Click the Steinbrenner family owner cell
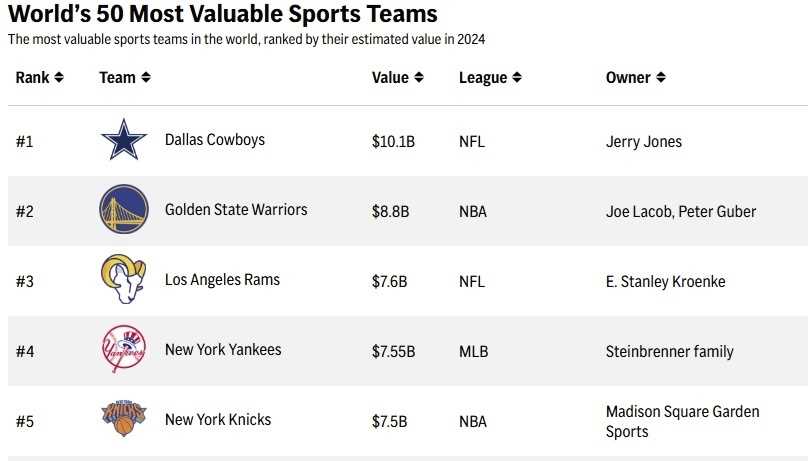 (669, 352)
